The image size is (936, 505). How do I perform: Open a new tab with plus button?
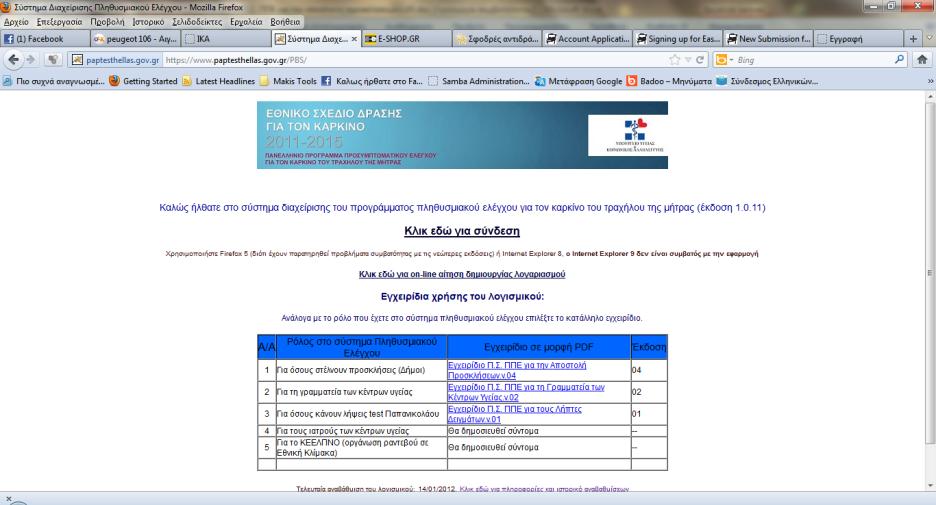coord(913,39)
